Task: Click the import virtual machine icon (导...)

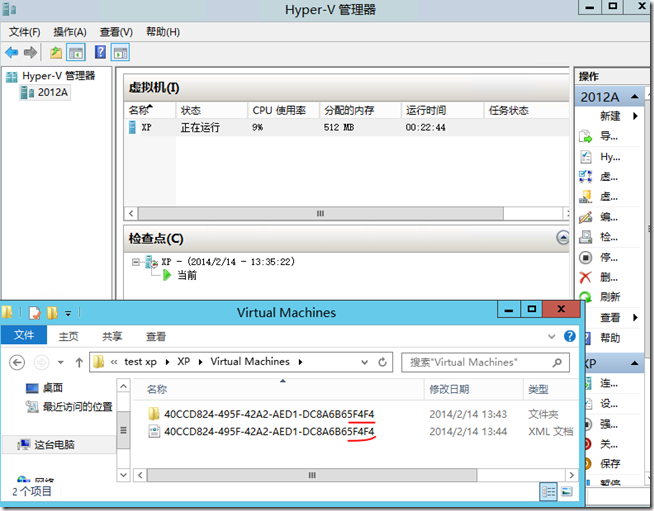Action: (586, 136)
